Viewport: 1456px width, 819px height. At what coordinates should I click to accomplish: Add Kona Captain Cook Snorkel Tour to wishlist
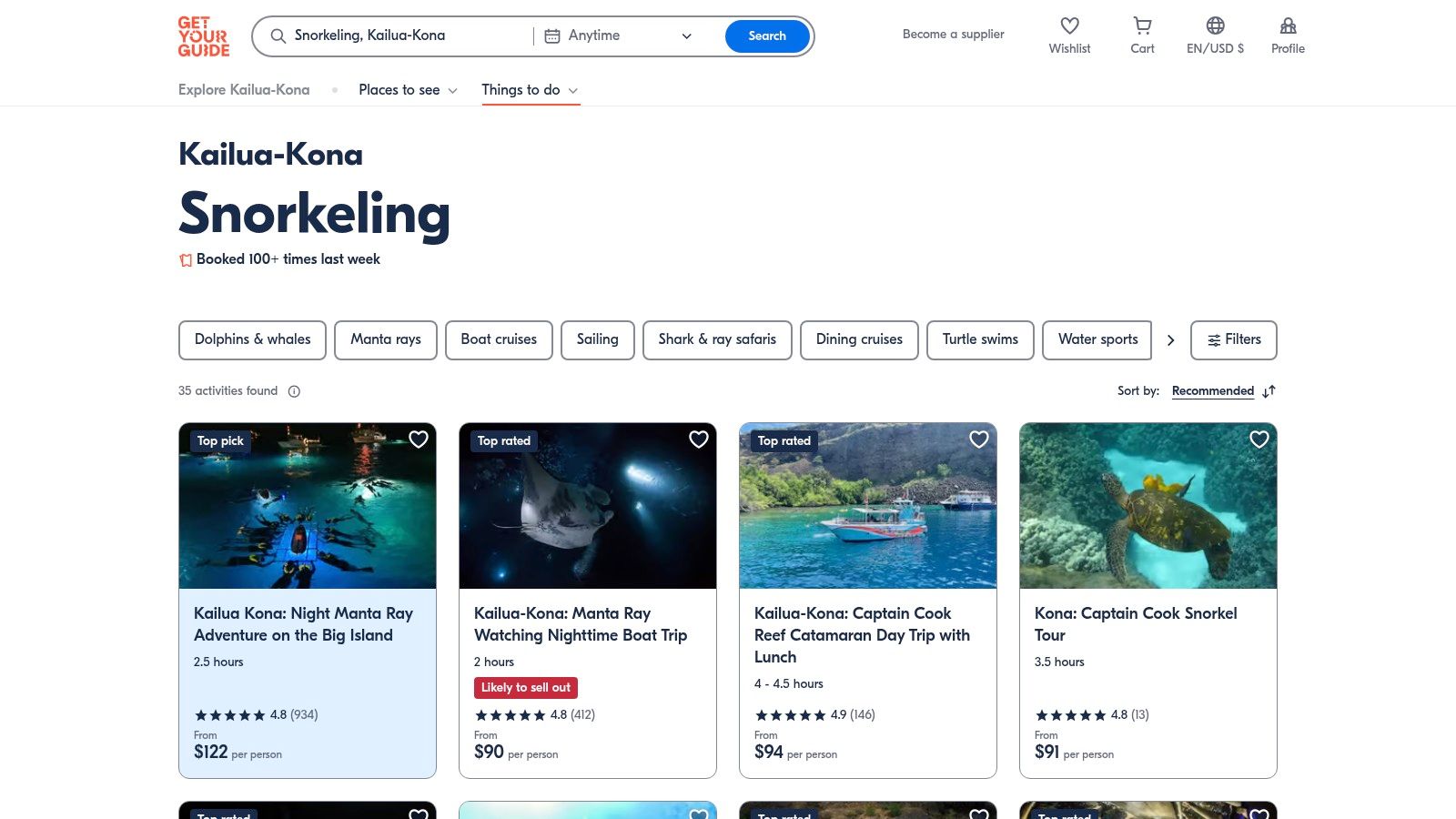pyautogui.click(x=1259, y=440)
